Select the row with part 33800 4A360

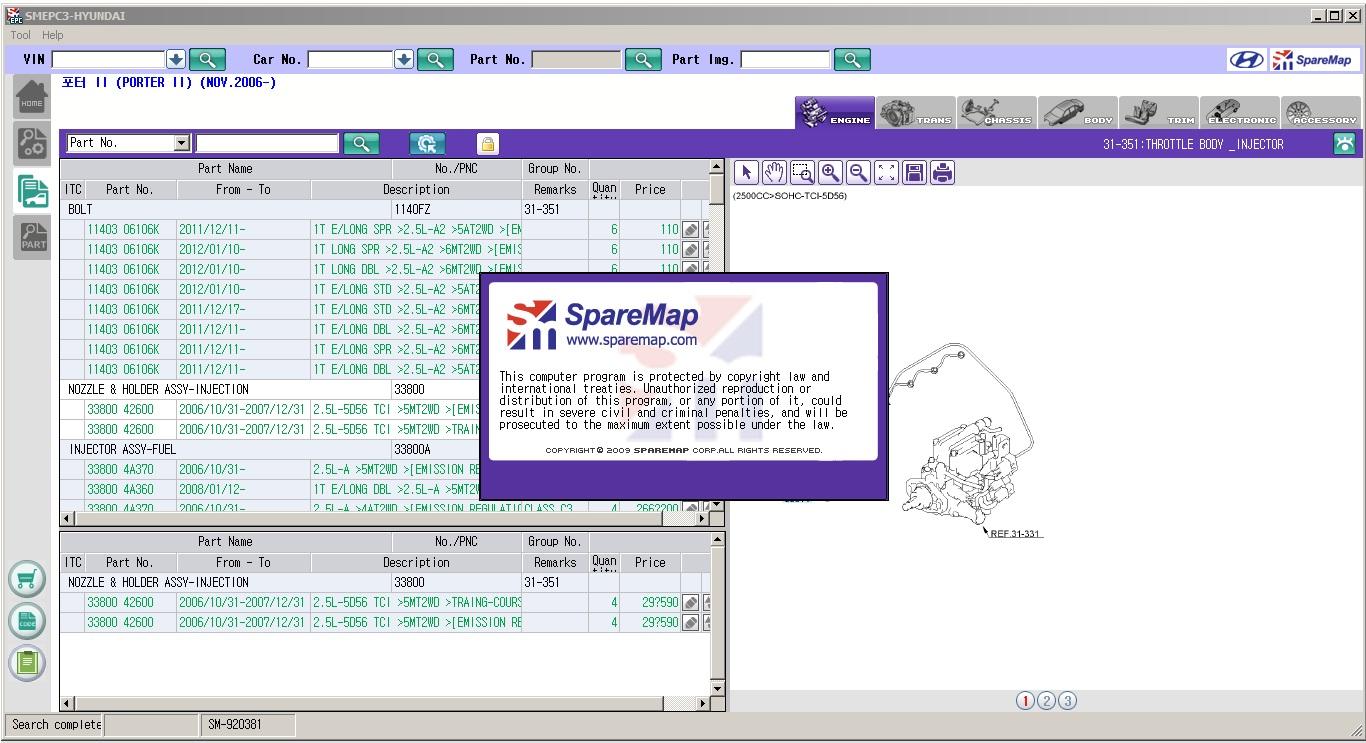click(385, 489)
